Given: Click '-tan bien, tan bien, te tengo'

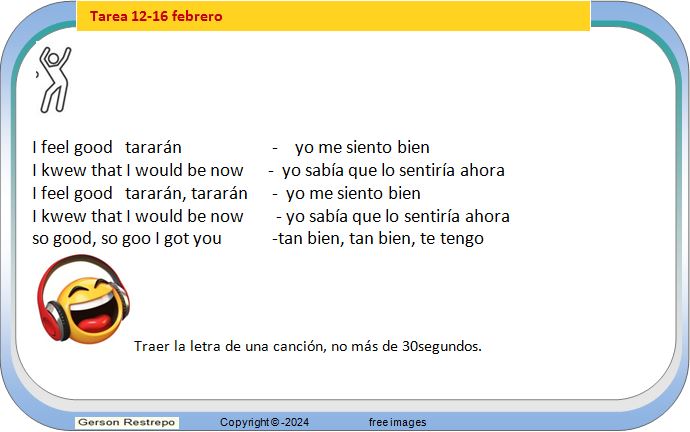Looking at the screenshot, I should pyautogui.click(x=378, y=239).
